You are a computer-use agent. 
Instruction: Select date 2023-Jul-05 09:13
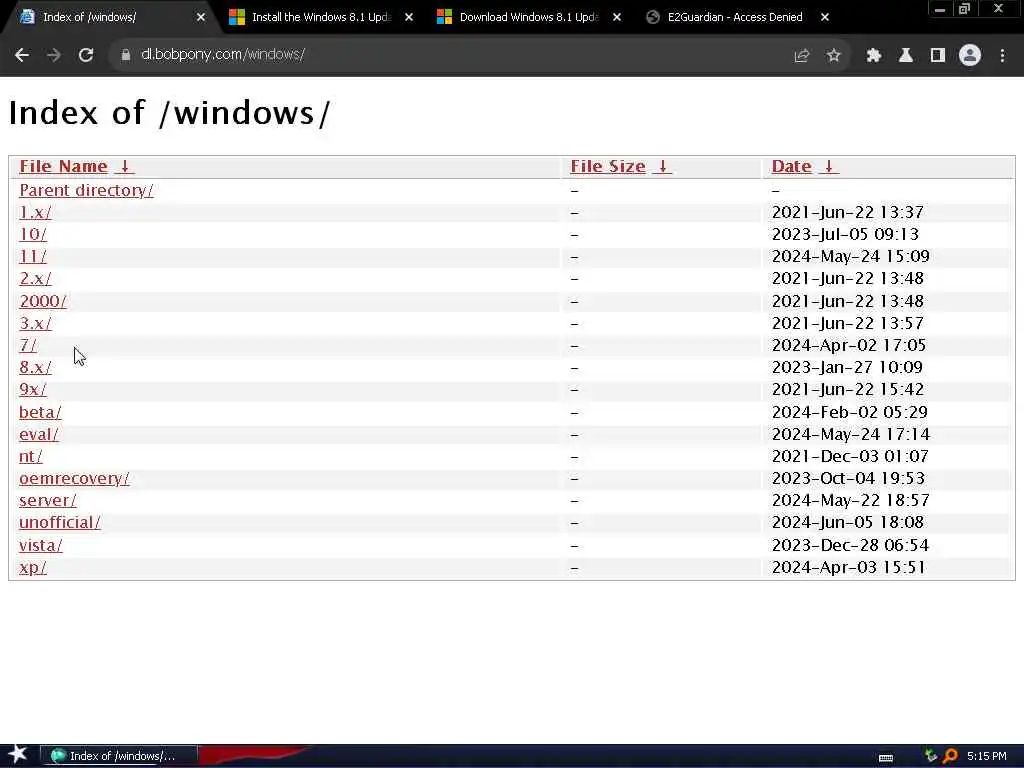point(845,234)
